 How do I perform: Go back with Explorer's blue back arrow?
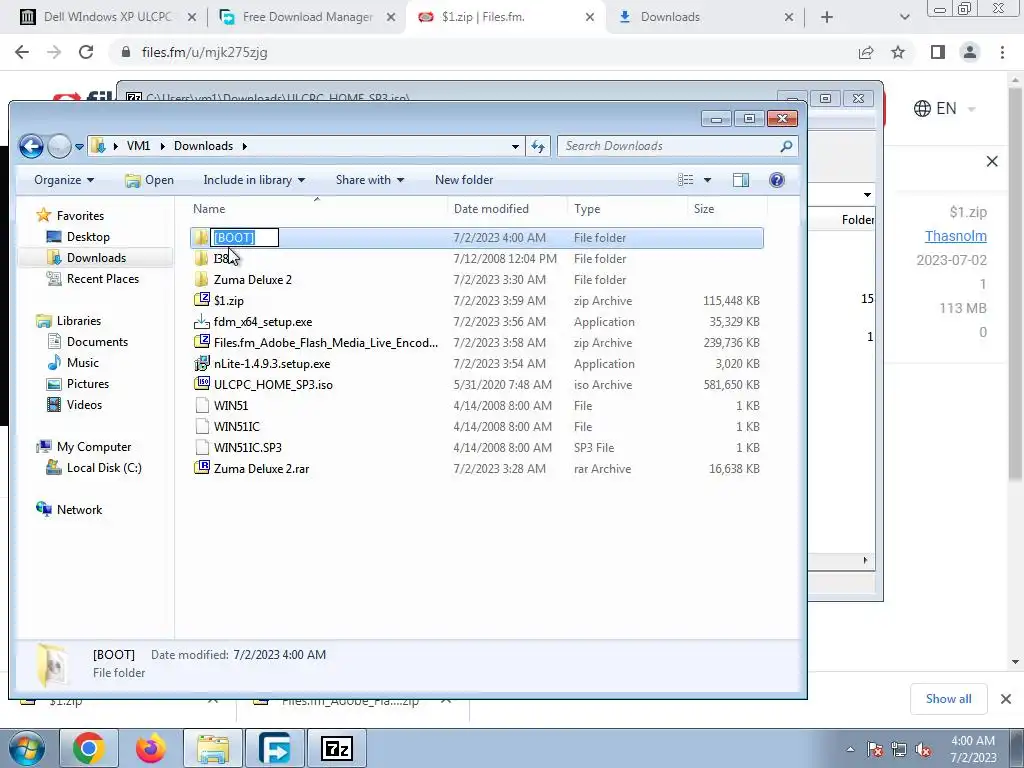pos(31,146)
